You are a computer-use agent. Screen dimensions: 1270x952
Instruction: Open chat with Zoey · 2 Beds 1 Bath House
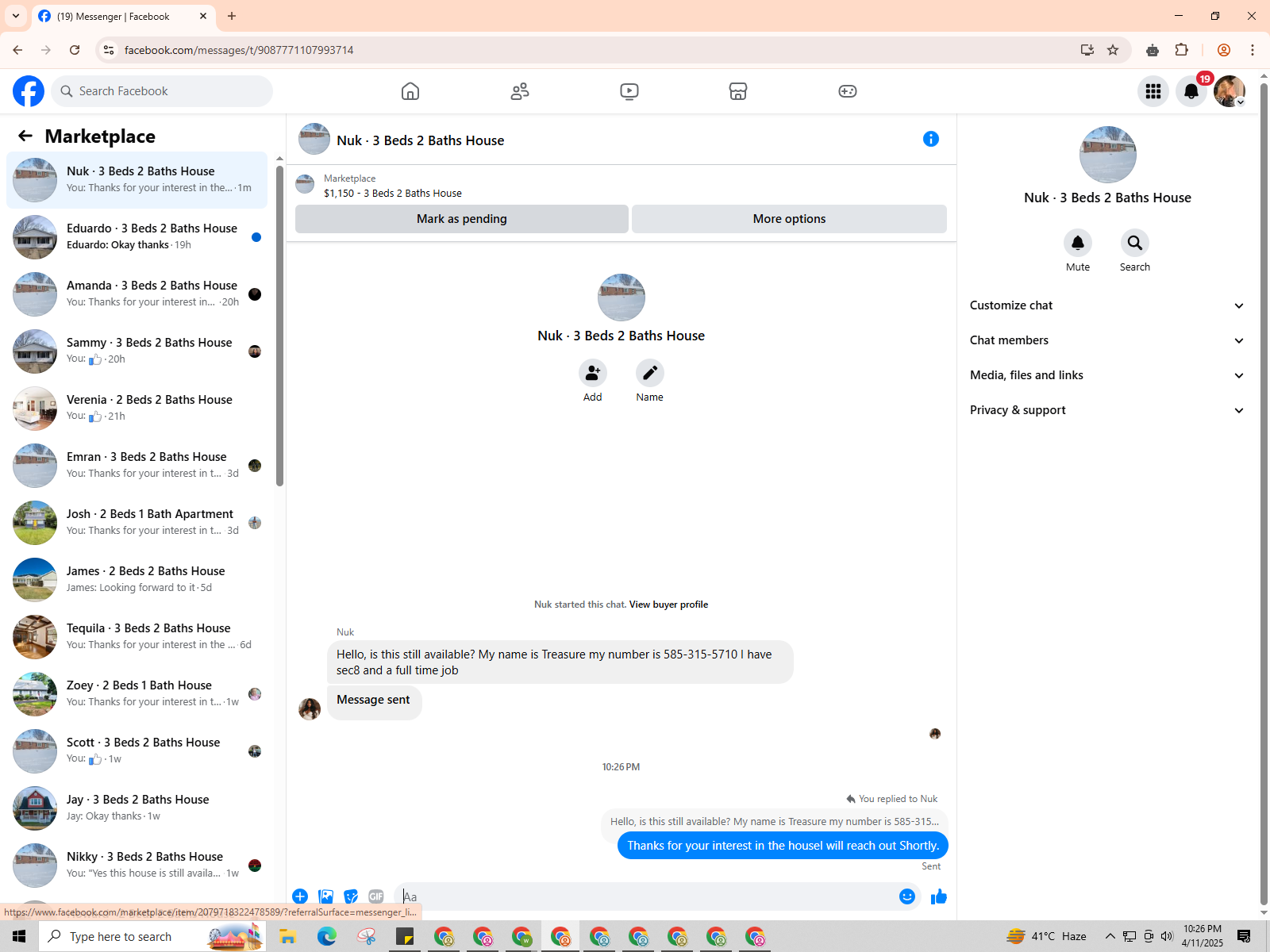[137, 694]
